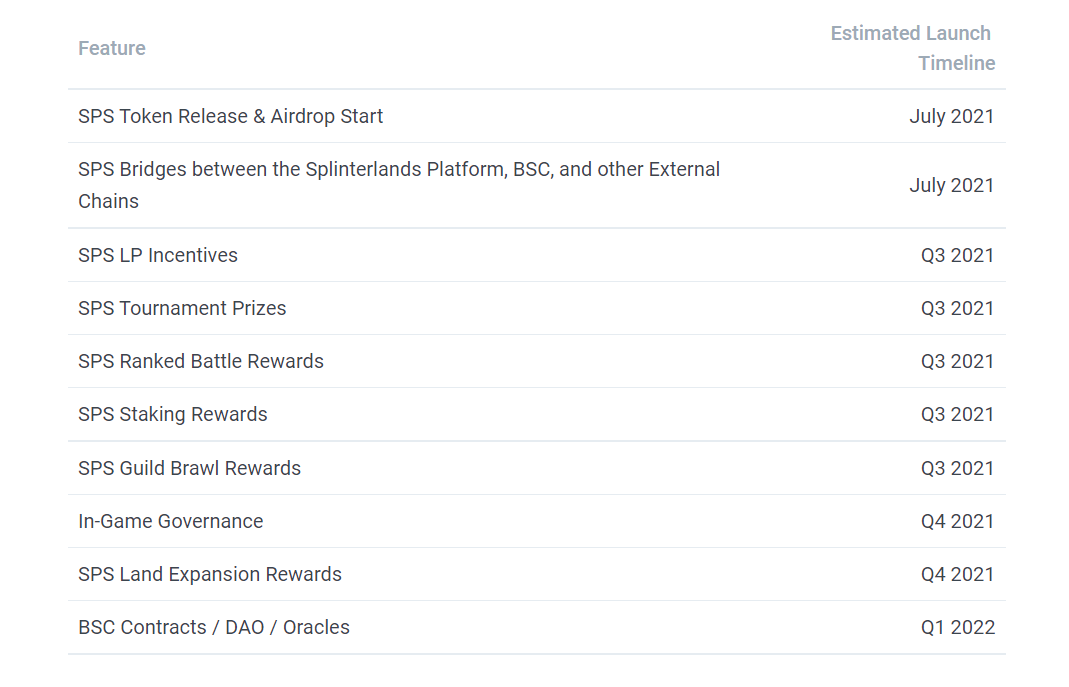Select the SPS Land Expansion Rewards entry
The width and height of the screenshot is (1069, 687).
tap(210, 574)
